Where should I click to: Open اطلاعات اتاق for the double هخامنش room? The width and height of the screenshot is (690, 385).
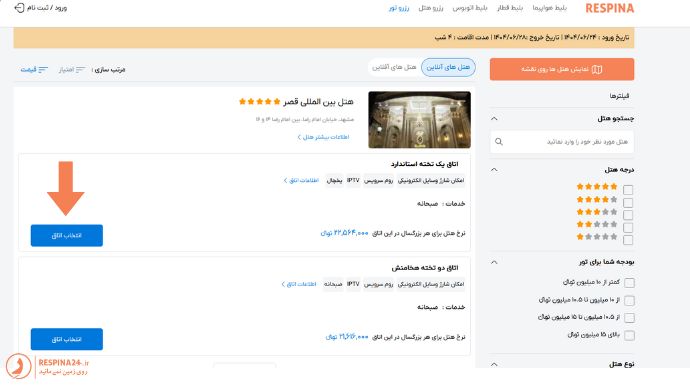point(299,284)
